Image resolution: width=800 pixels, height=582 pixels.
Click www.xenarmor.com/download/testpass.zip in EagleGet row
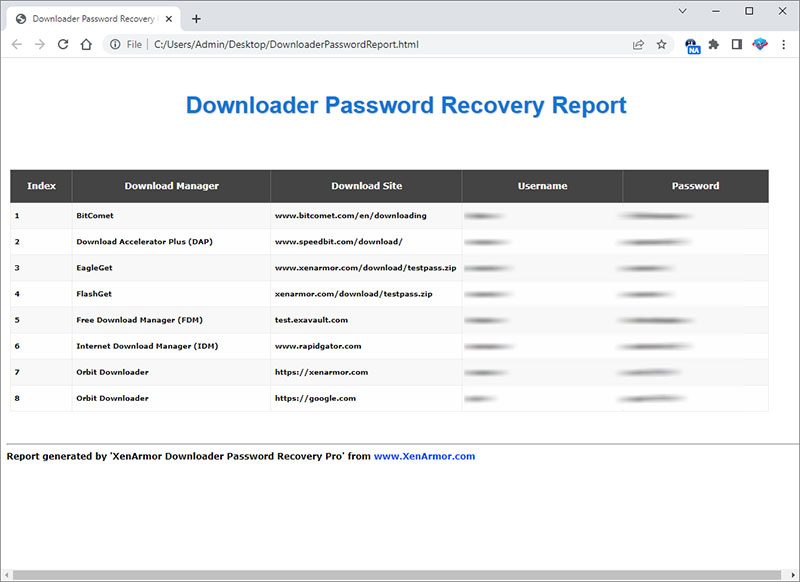[x=365, y=267]
